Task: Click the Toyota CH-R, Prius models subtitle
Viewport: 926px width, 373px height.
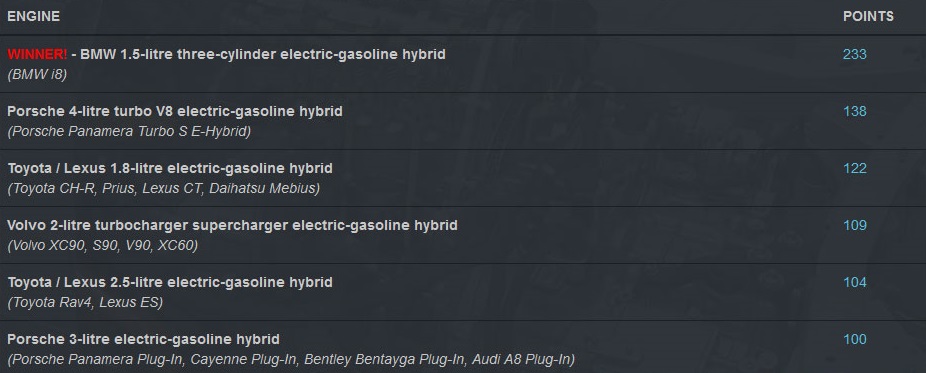Action: (164, 189)
